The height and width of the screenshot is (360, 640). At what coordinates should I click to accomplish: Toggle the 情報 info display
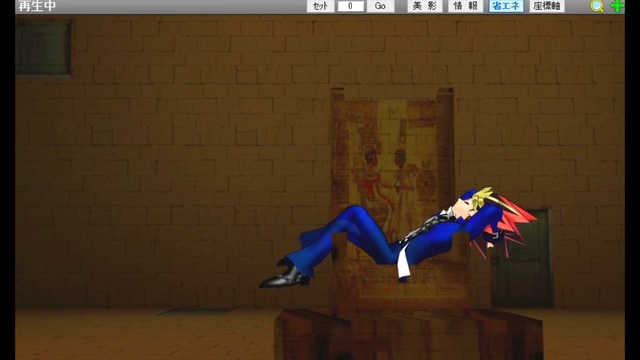465,6
